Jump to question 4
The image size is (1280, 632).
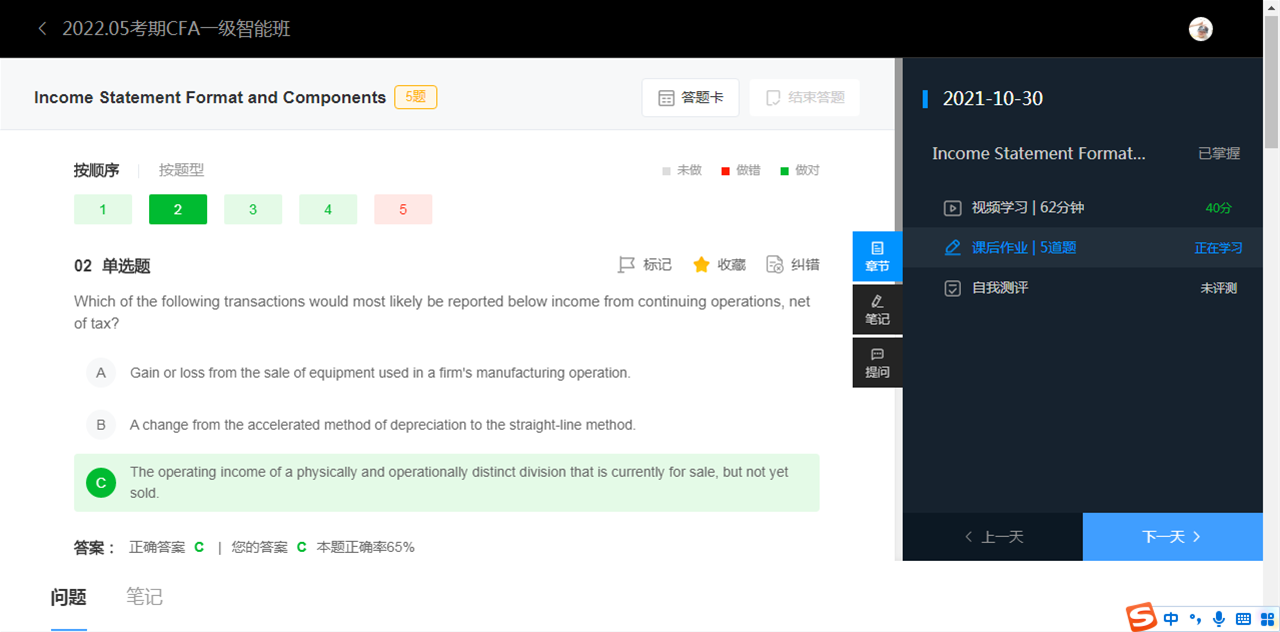(x=328, y=209)
